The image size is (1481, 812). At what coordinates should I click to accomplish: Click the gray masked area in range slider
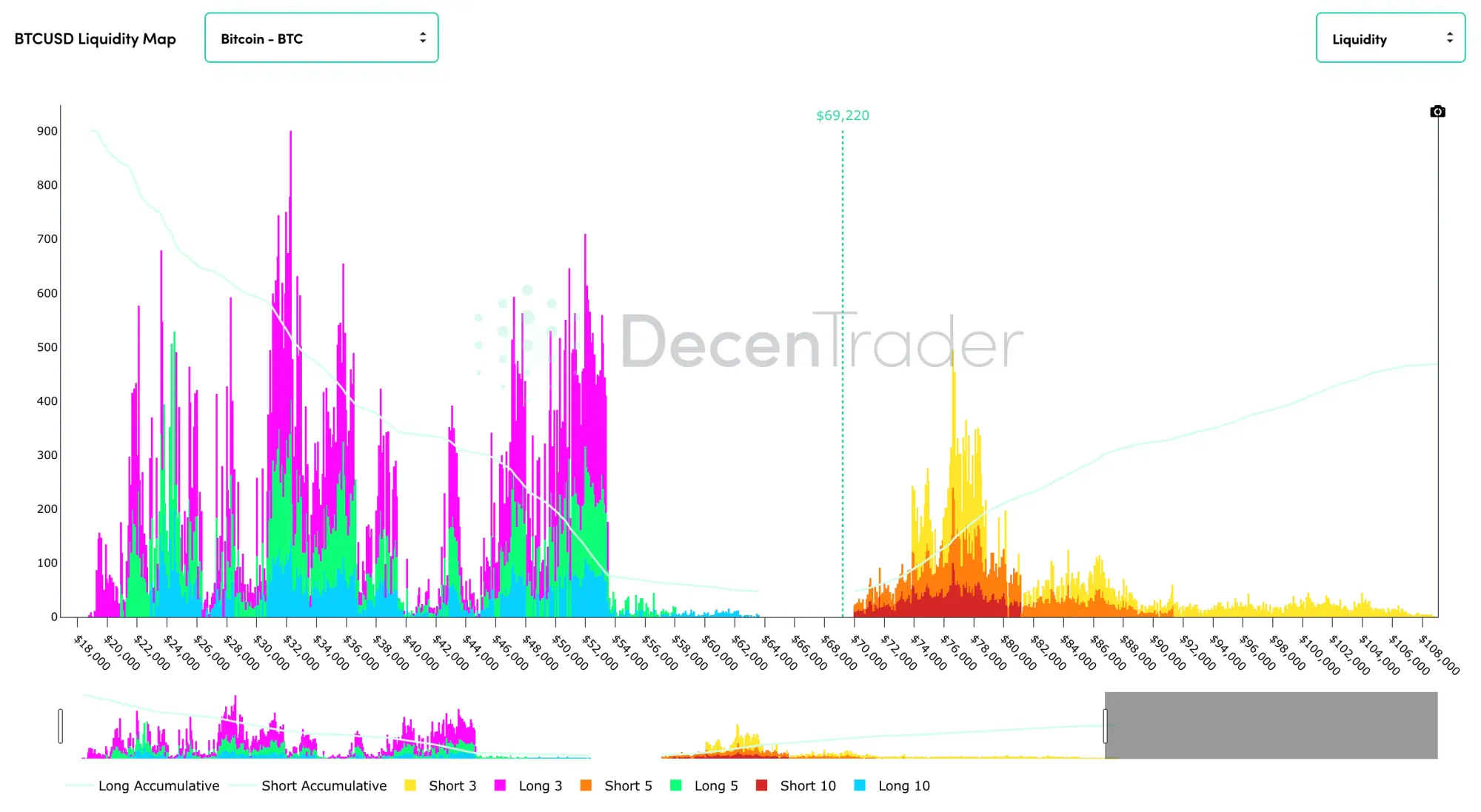(x=1271, y=725)
